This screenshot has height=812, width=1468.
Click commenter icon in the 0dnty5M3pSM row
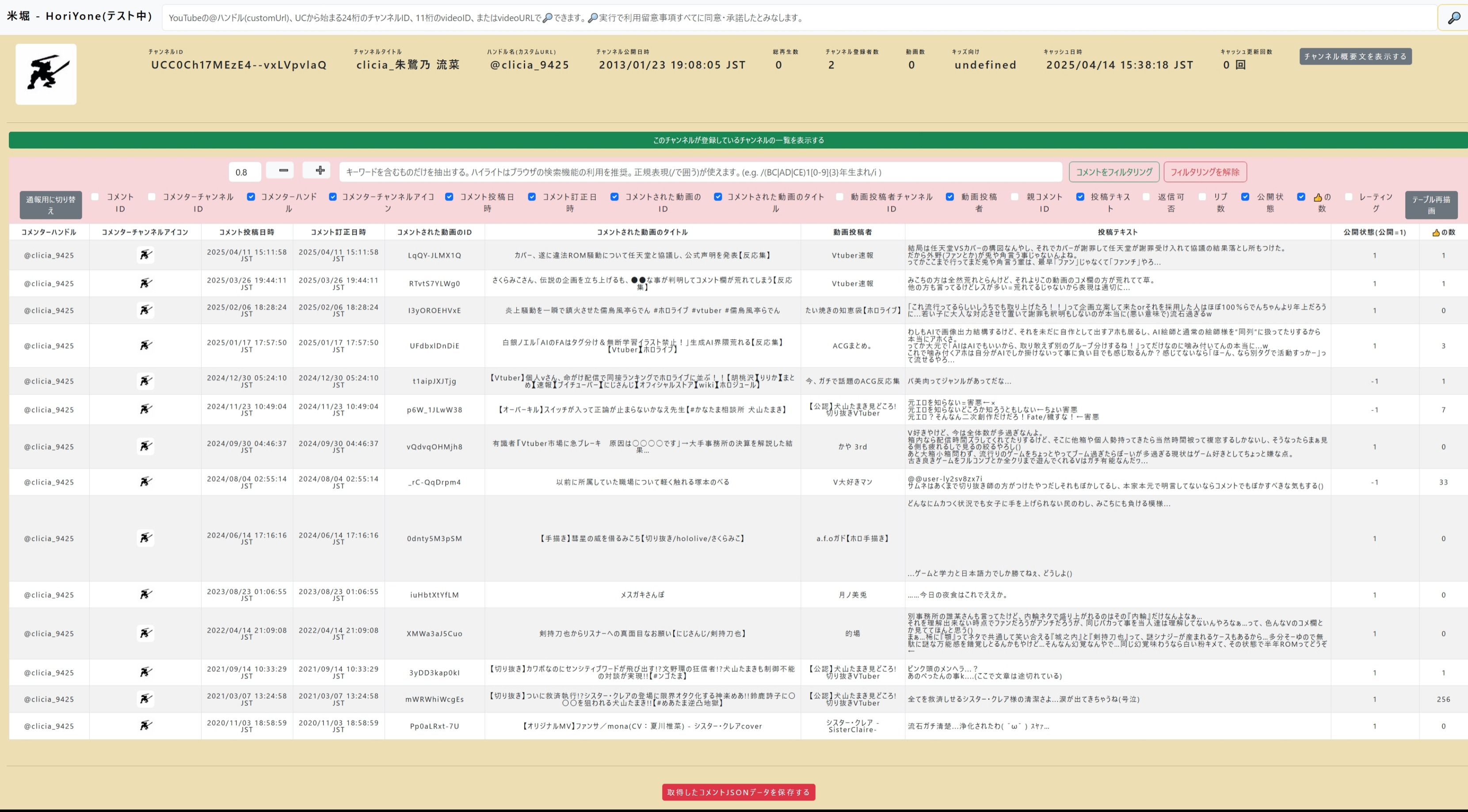pos(145,538)
